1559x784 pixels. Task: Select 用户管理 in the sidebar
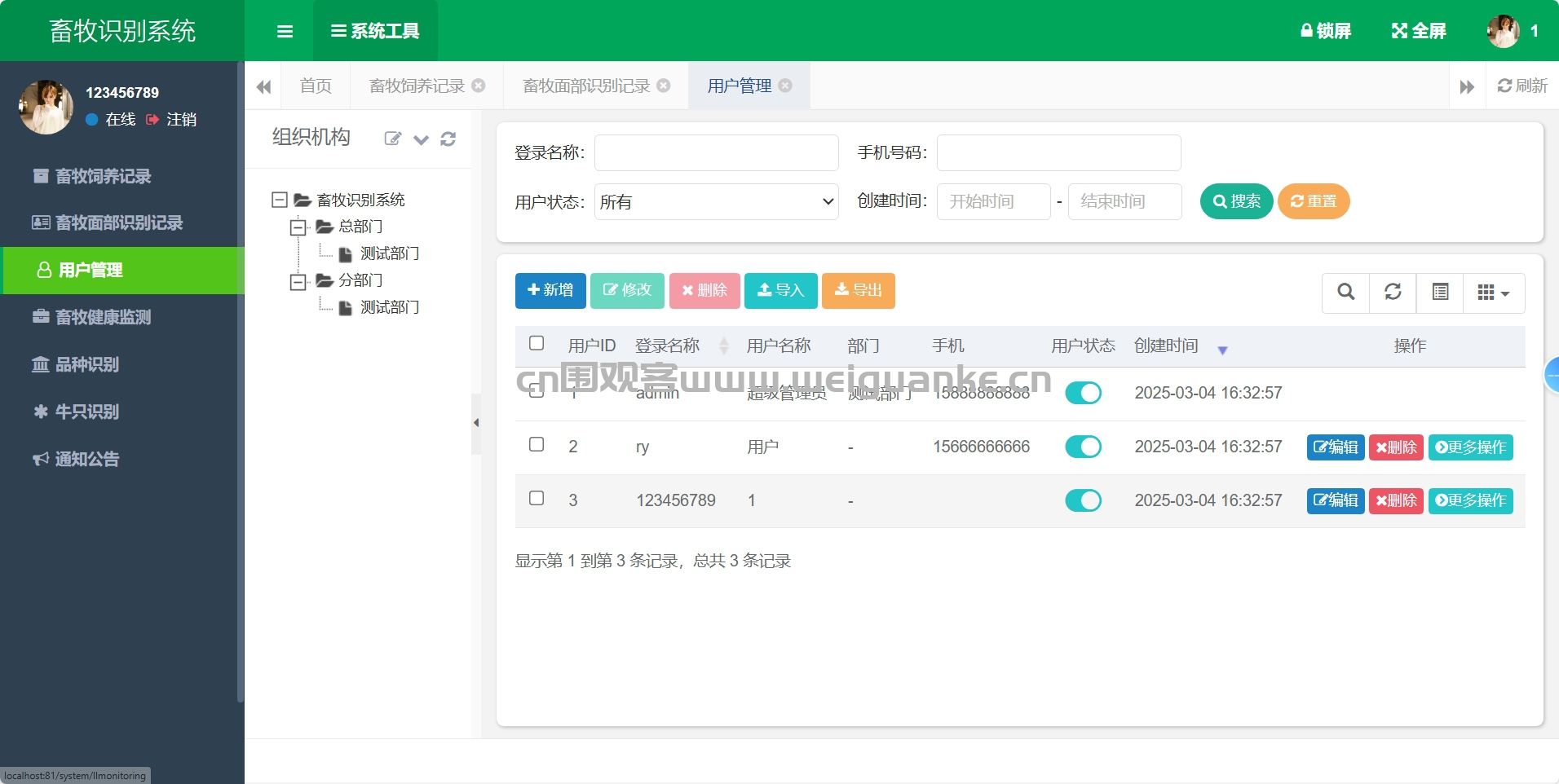tap(122, 270)
